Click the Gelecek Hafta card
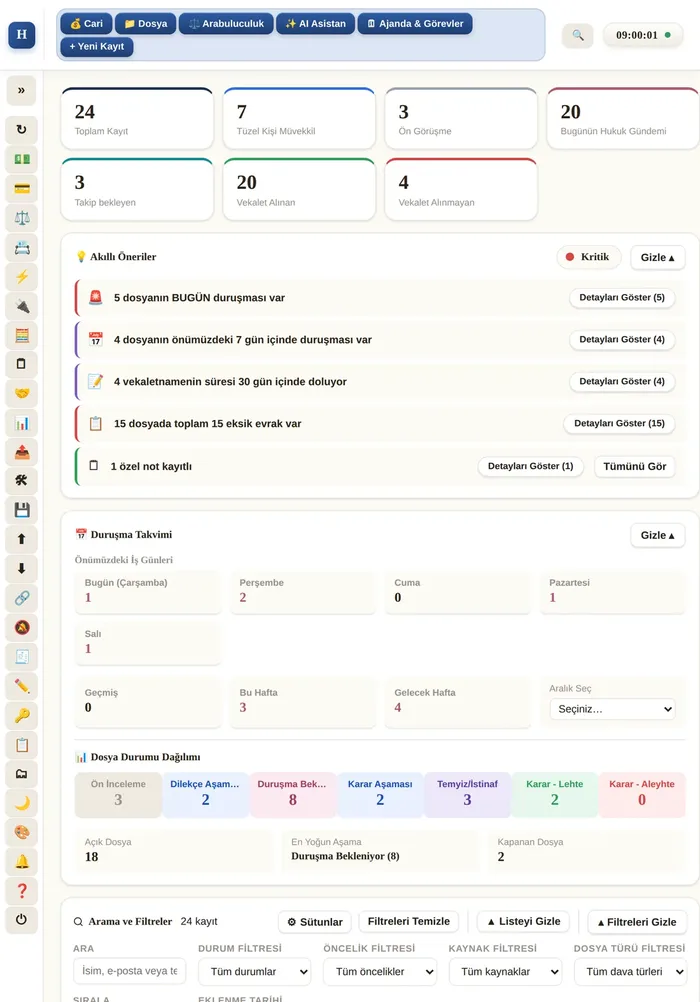 point(458,702)
